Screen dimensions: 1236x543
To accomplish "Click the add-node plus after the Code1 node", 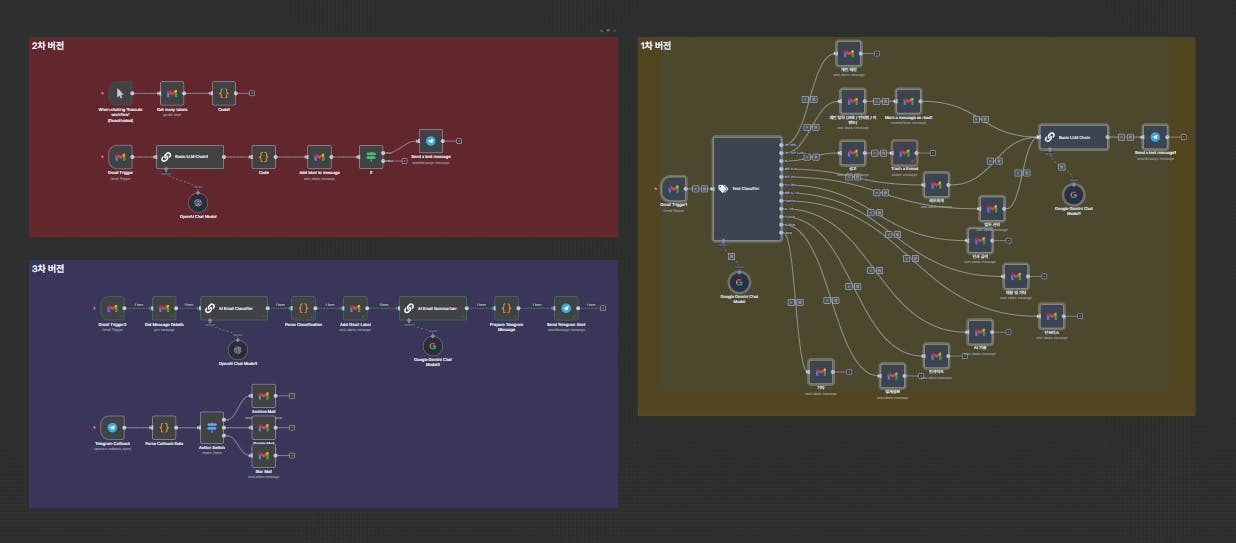I will tap(251, 93).
